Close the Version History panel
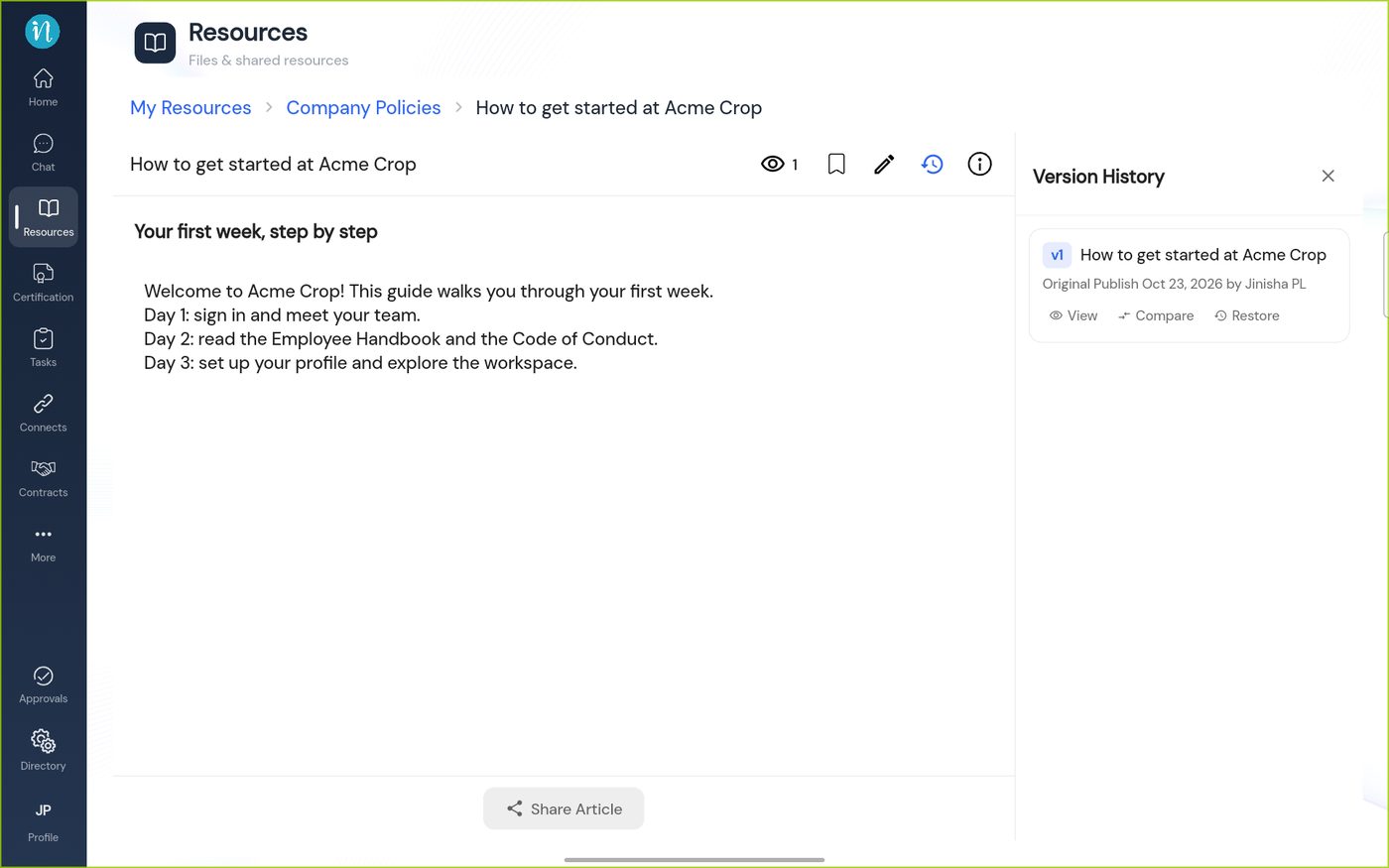This screenshot has height=868, width=1389. [1327, 176]
